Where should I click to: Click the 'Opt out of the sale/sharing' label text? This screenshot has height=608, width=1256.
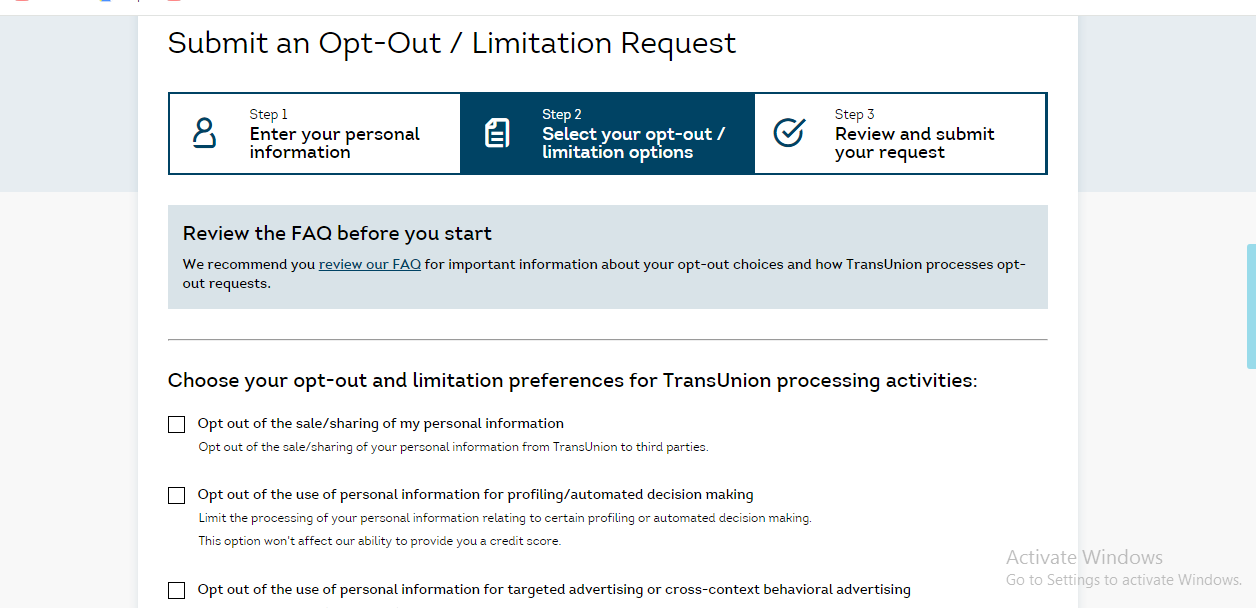coord(381,423)
